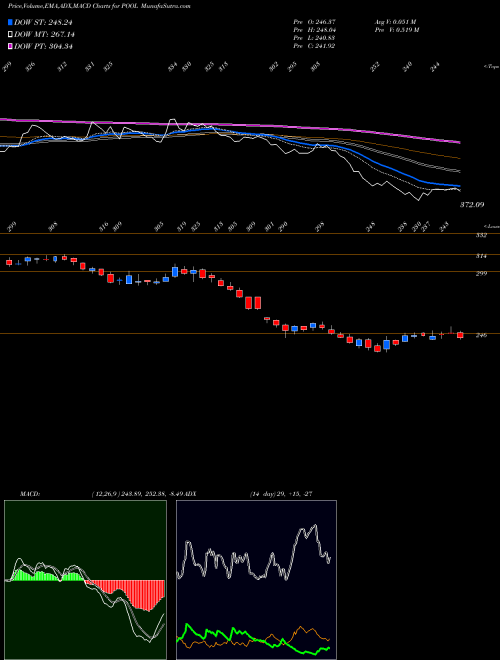Open the MACD histogram chart panel
Image resolution: width=500 pixels, height=660 pixels.
click(x=85, y=580)
